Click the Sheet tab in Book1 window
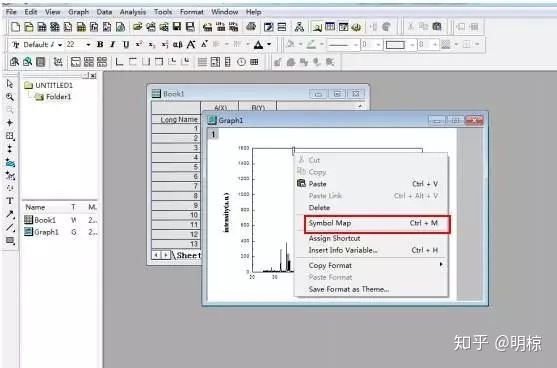 pos(189,255)
